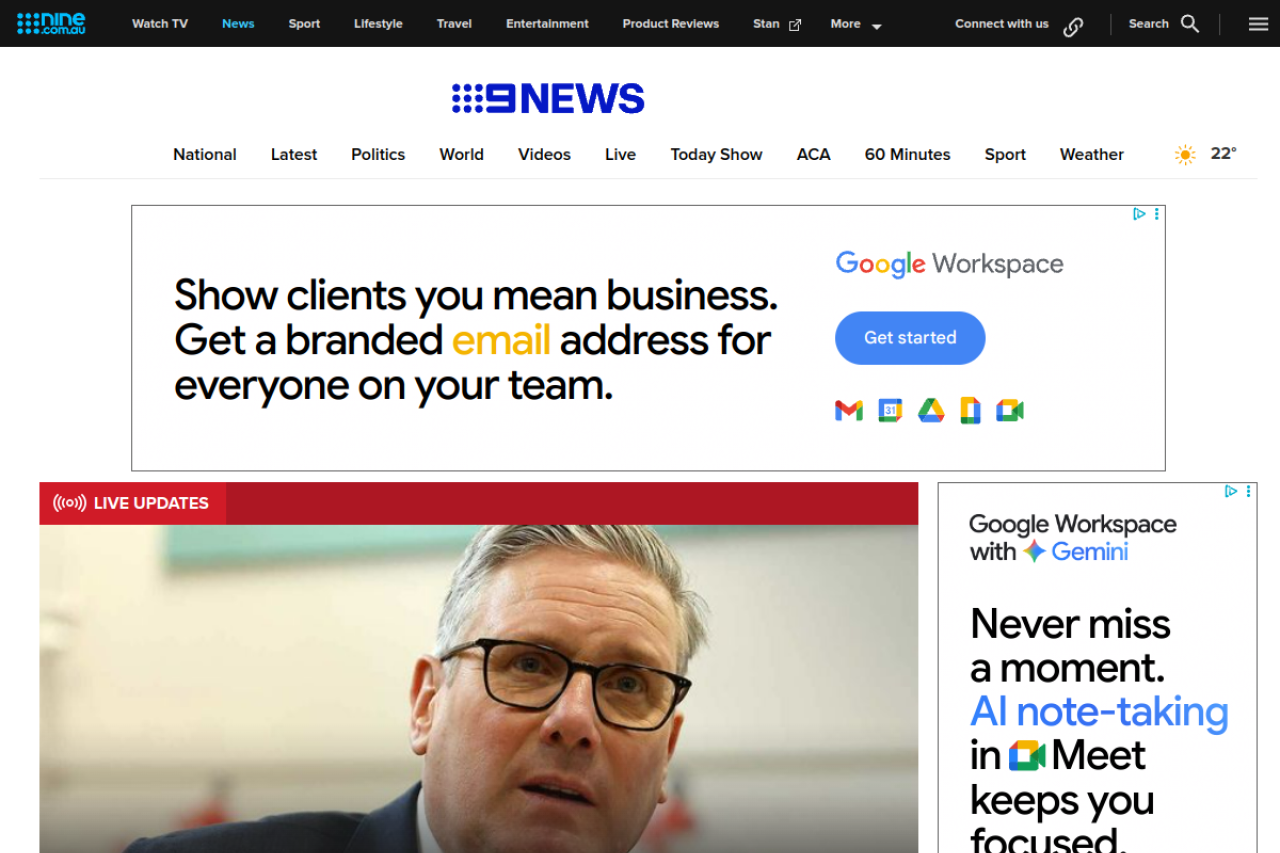The height and width of the screenshot is (853, 1280).
Task: Open the Watch TV link
Action: [x=160, y=24]
